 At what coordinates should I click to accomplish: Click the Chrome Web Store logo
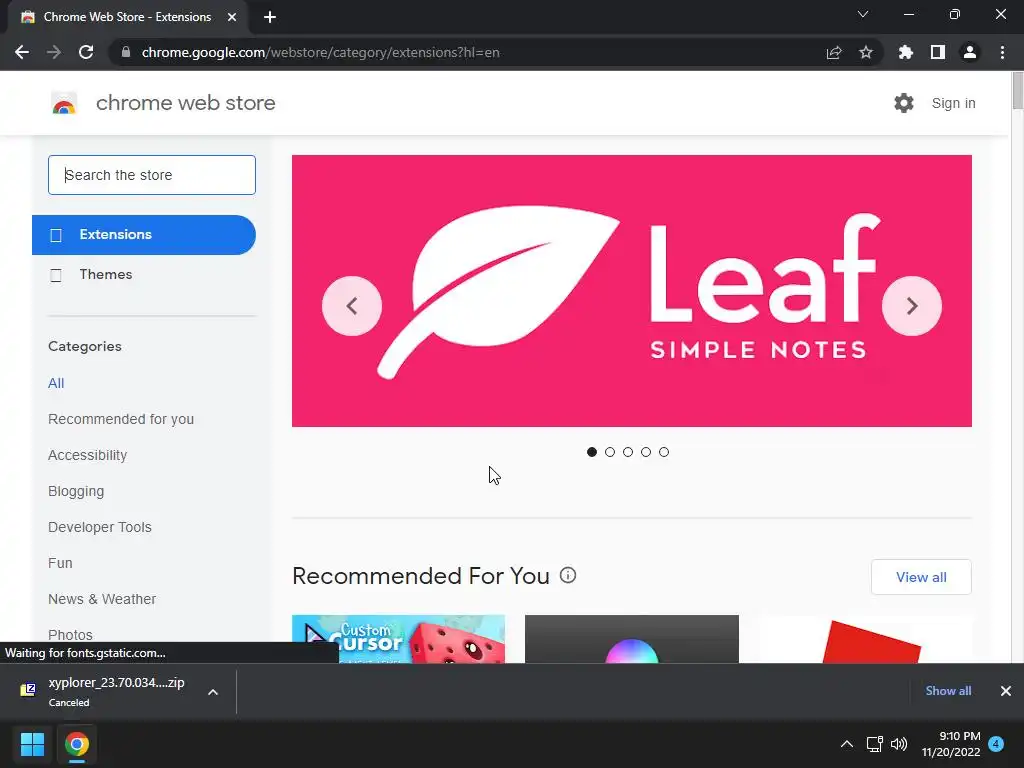[x=64, y=103]
